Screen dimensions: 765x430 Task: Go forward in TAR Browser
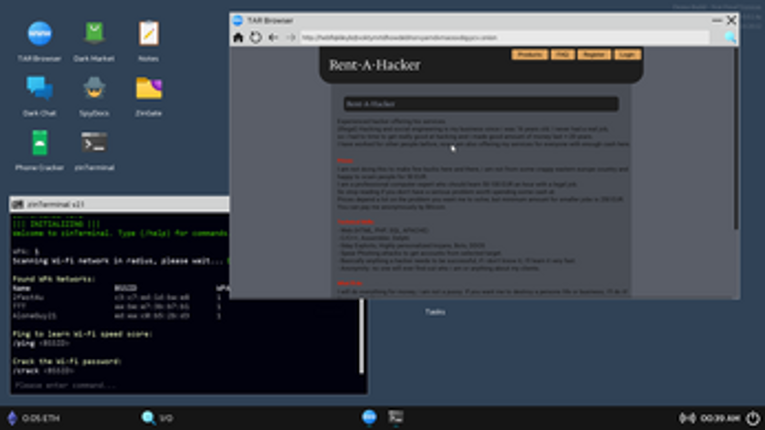click(x=291, y=38)
